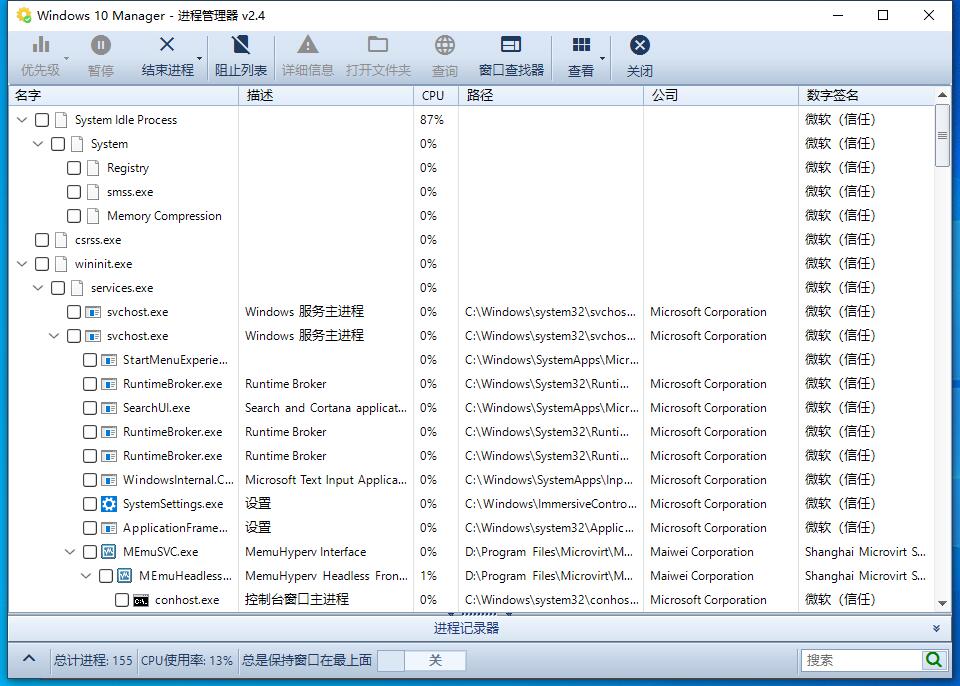This screenshot has width=960, height=686.
Task: Click the MEmuHeadless process icon
Action: click(x=124, y=576)
